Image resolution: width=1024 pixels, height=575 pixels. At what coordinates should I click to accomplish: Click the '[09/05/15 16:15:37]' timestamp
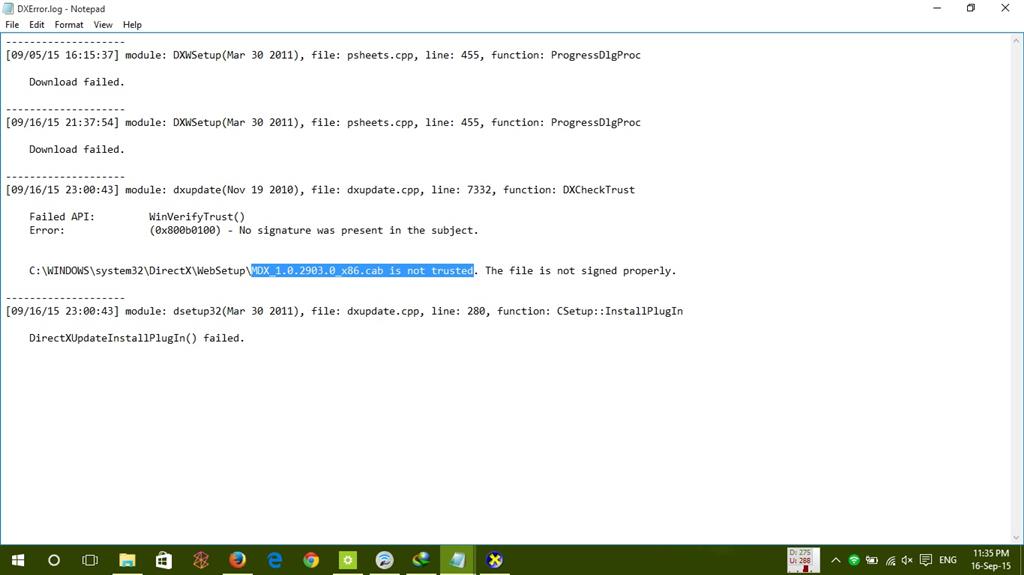(x=63, y=56)
